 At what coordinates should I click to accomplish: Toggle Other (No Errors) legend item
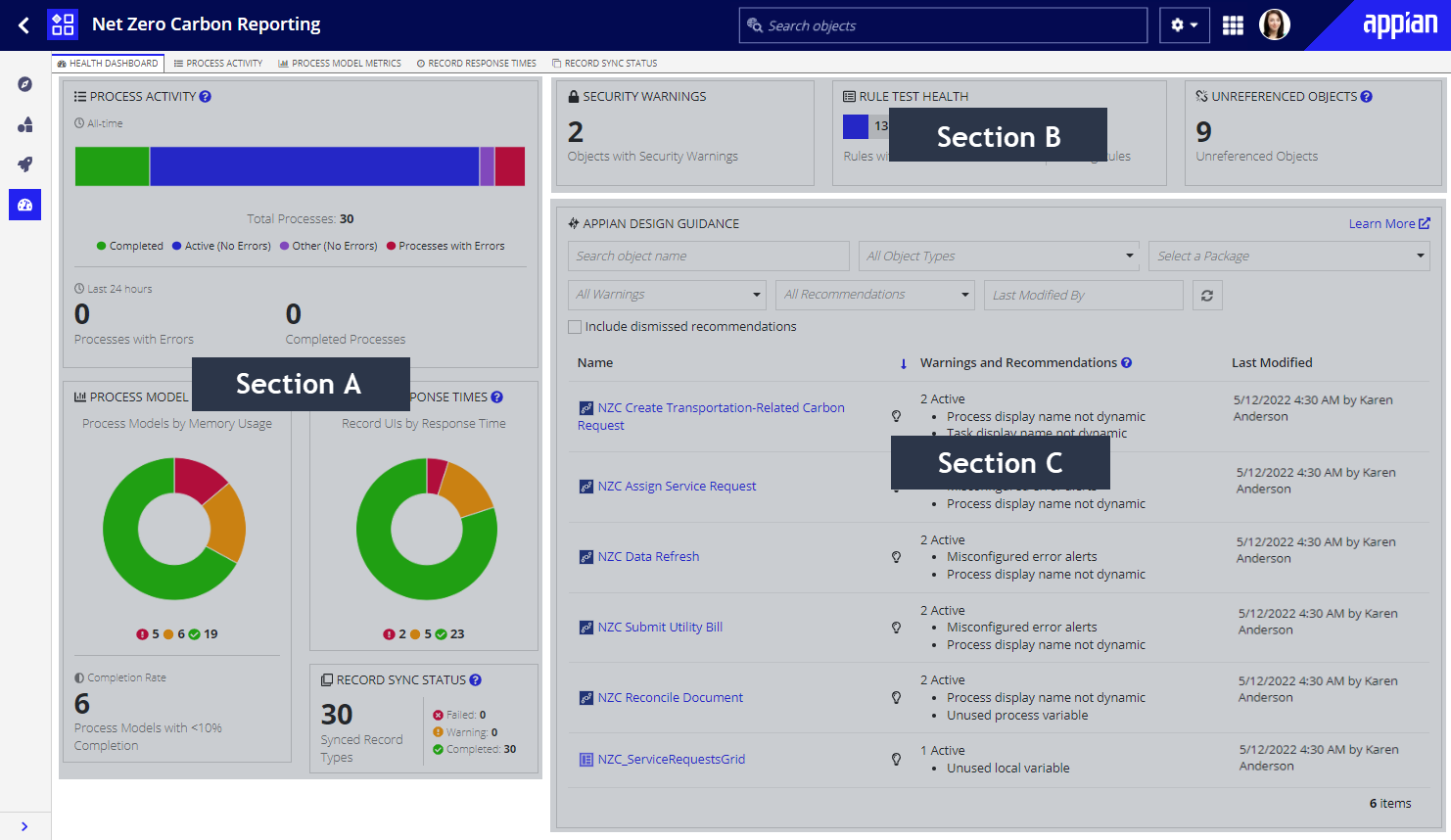click(328, 246)
